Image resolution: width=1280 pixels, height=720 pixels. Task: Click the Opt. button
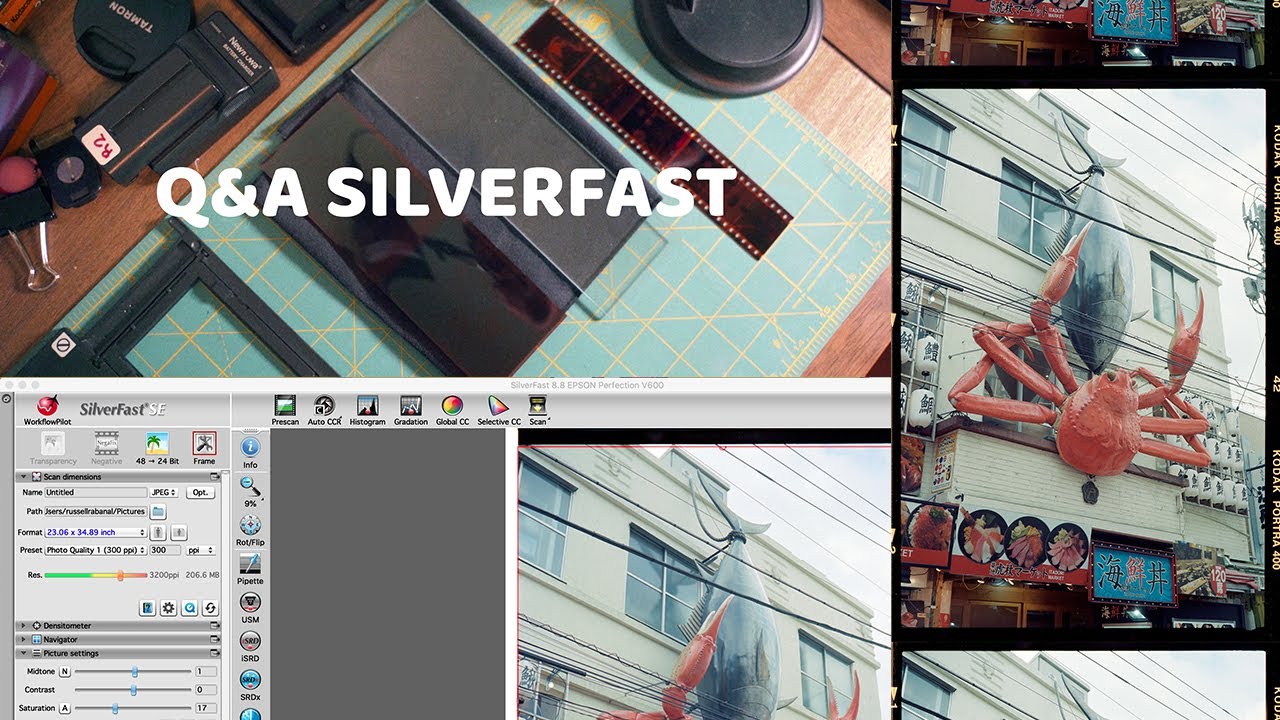(200, 492)
